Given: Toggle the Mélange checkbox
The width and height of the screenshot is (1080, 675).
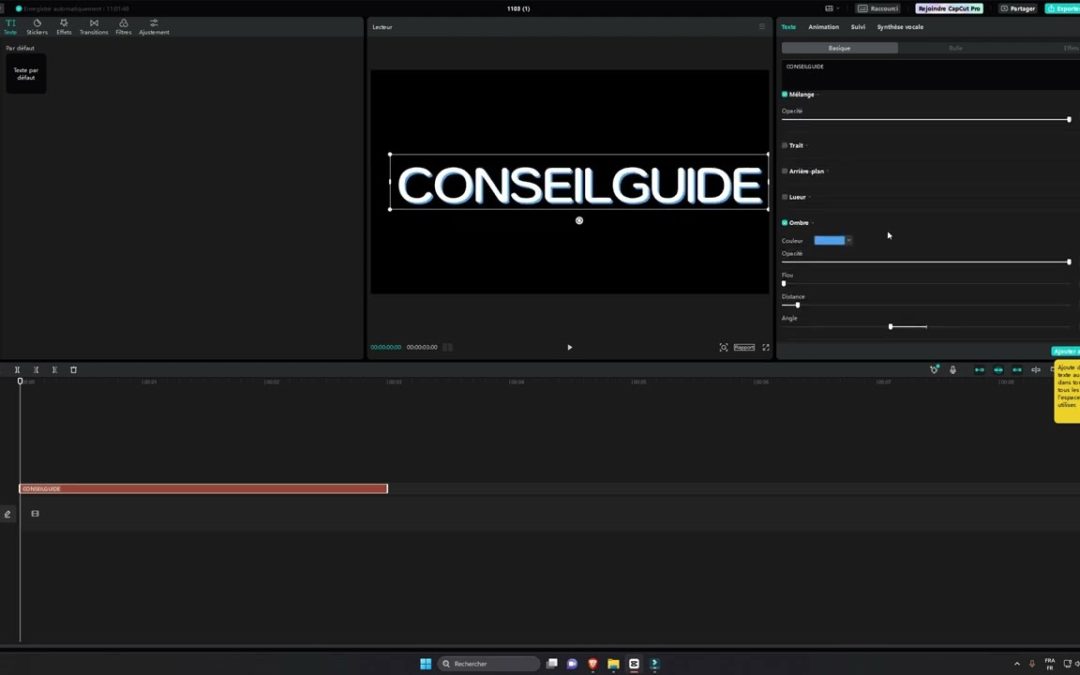Looking at the screenshot, I should pos(785,94).
